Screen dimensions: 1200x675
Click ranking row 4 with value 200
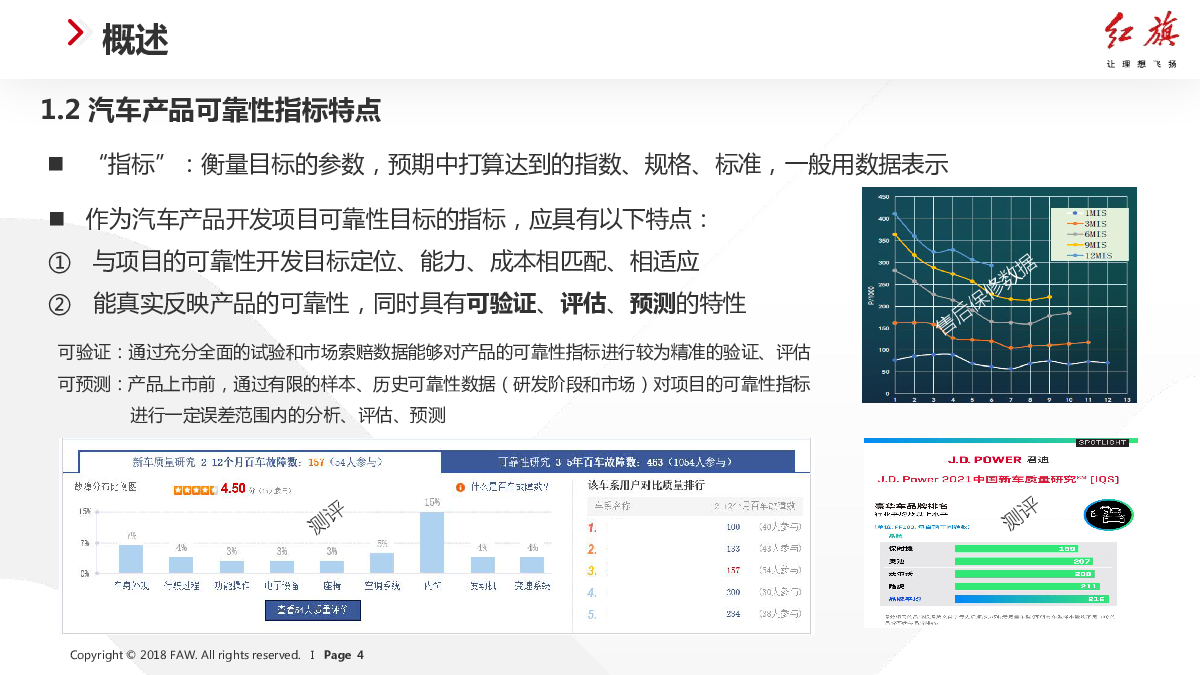[694, 592]
